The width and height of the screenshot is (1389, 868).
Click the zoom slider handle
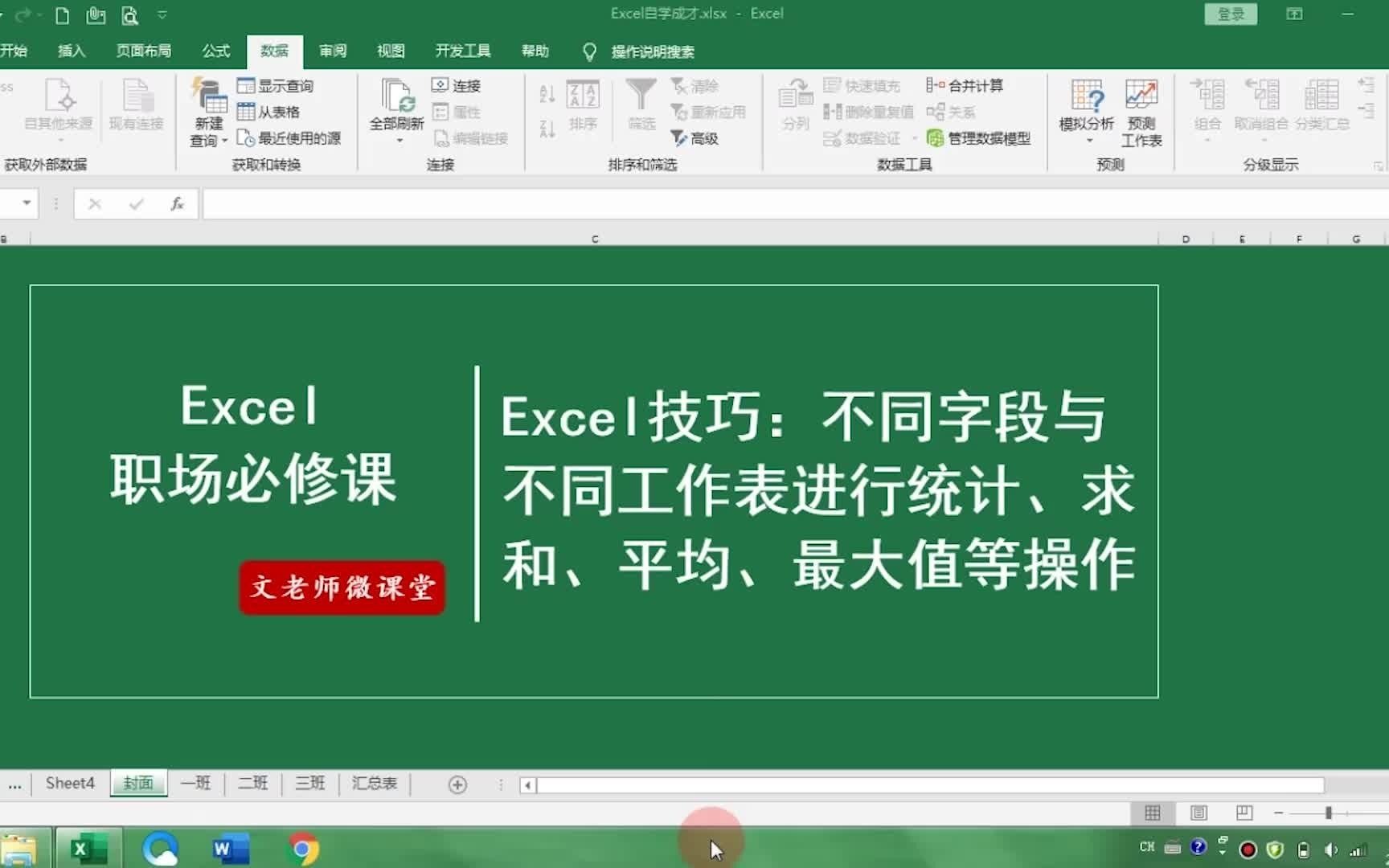click(1329, 813)
